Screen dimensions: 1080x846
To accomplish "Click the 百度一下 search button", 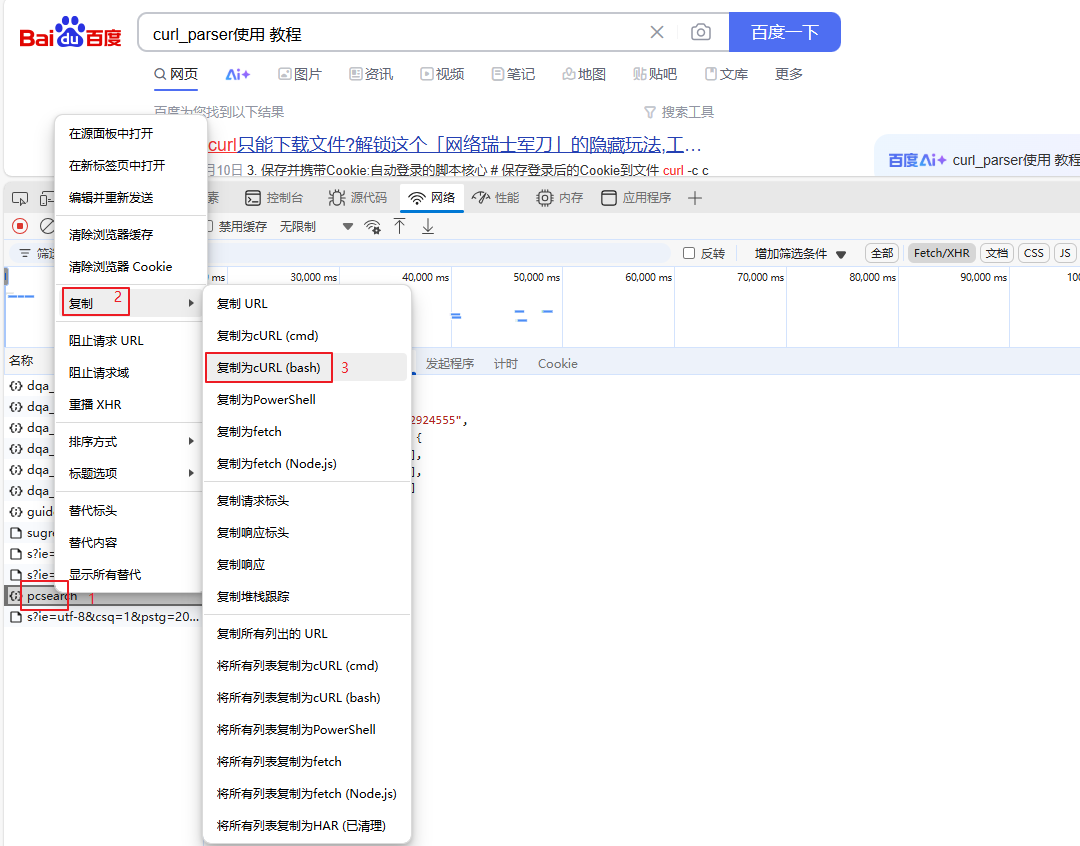I will [785, 32].
